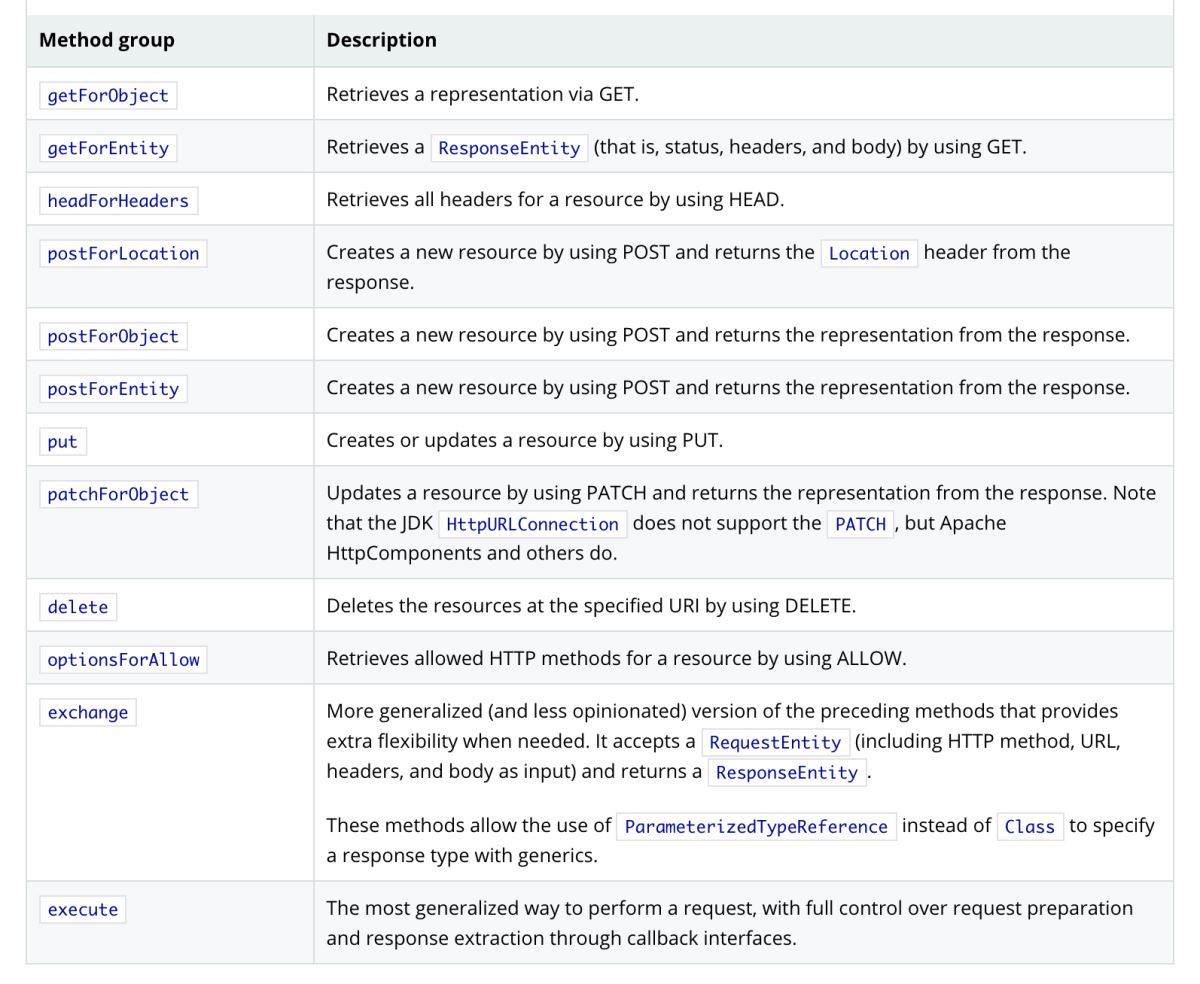Click the RequestEntity inline code text
This screenshot has height=984, width=1200.
click(x=775, y=743)
